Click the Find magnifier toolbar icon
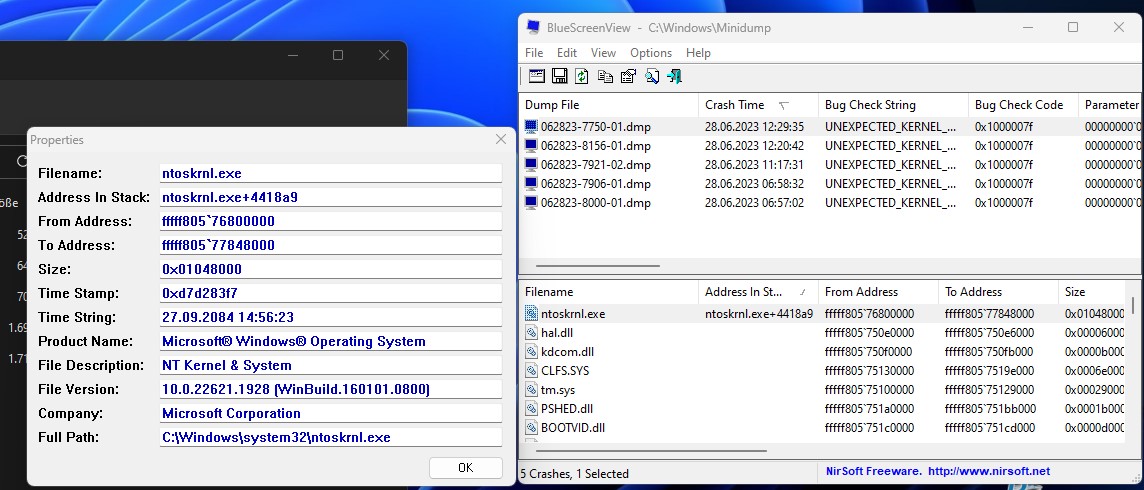The image size is (1144, 490). (652, 76)
